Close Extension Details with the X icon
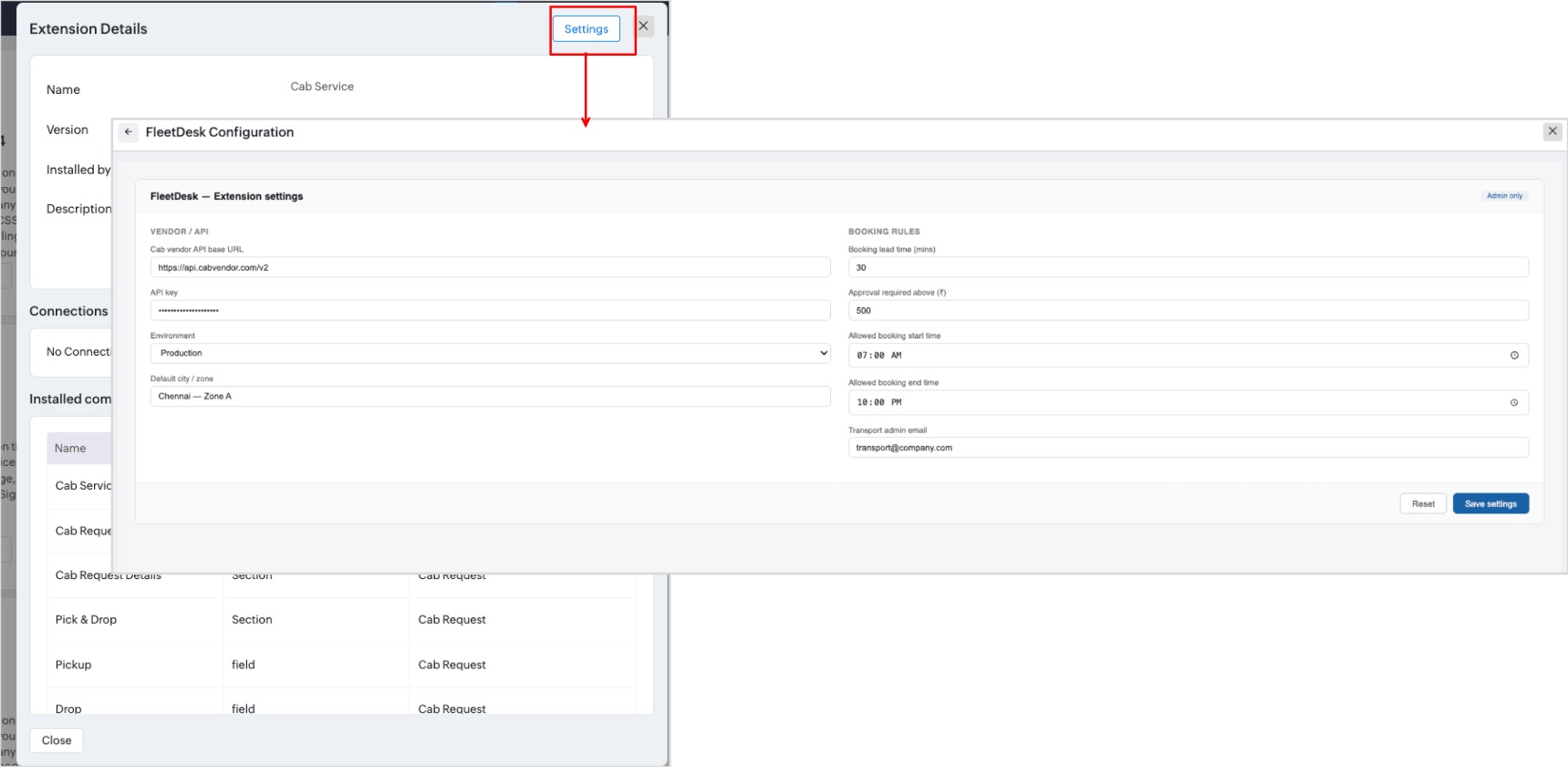Image resolution: width=1568 pixels, height=767 pixels. tap(644, 26)
